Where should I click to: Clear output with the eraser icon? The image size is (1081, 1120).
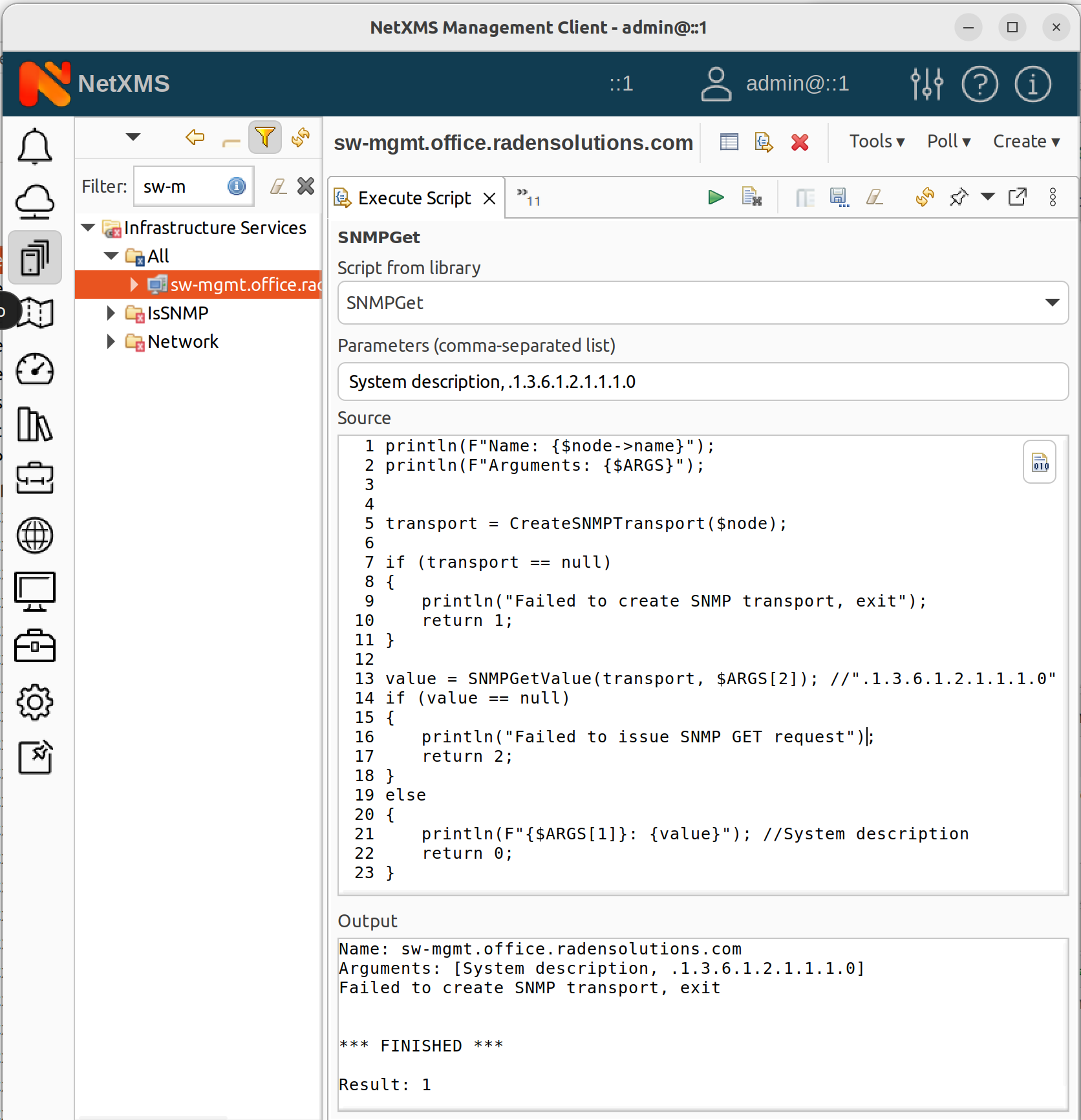[875, 197]
